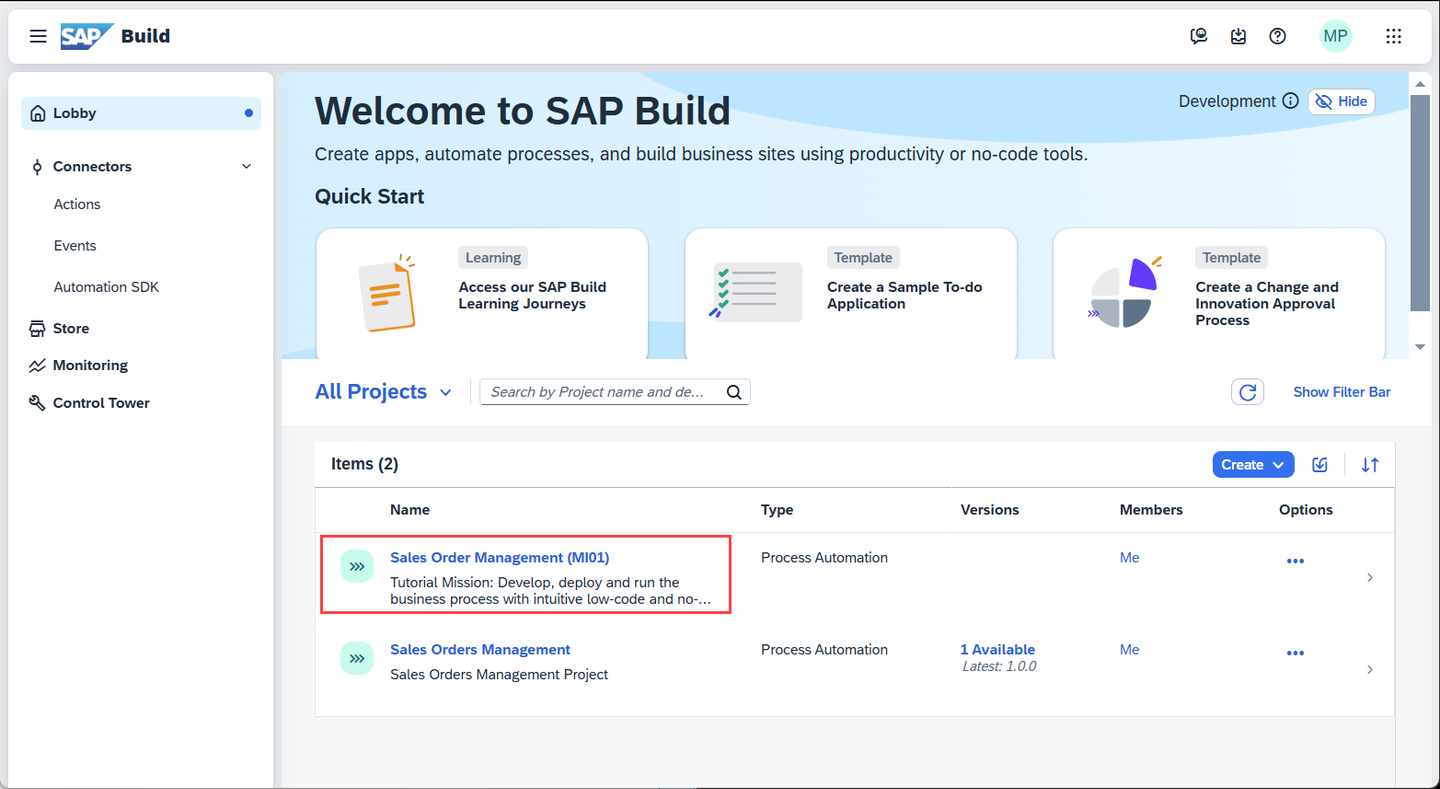Click the download tray icon in header

tap(1238, 36)
